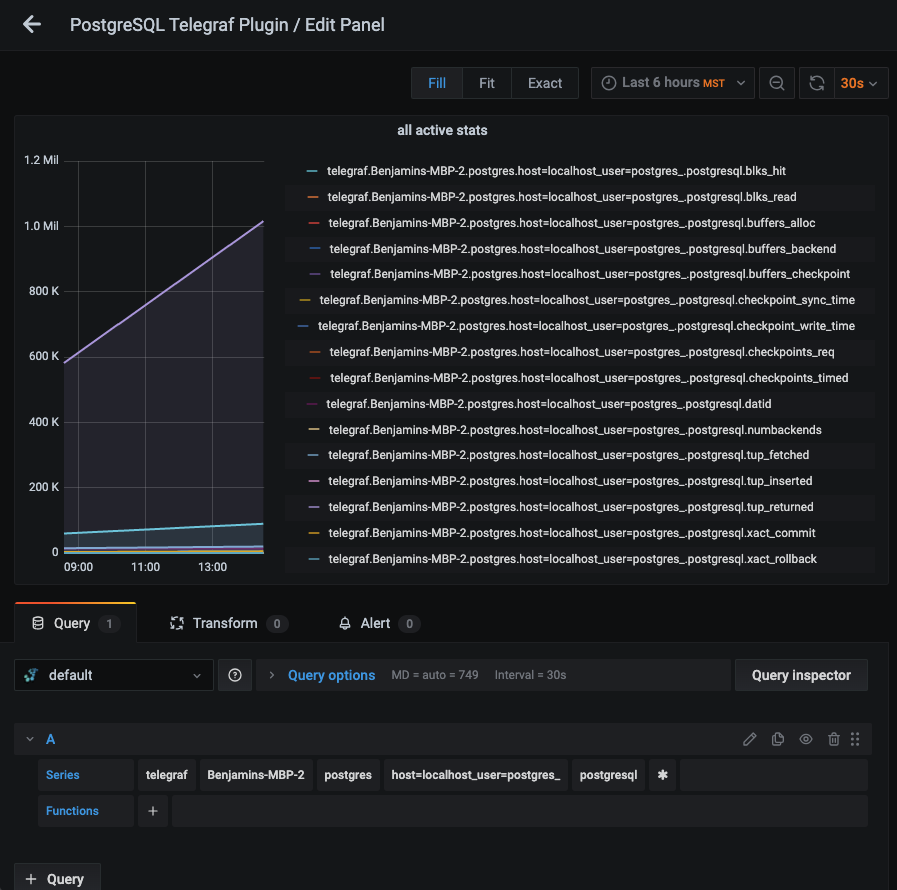The height and width of the screenshot is (890, 897).
Task: Open the Benjamins-MBP-2 series segment
Action: 256,775
